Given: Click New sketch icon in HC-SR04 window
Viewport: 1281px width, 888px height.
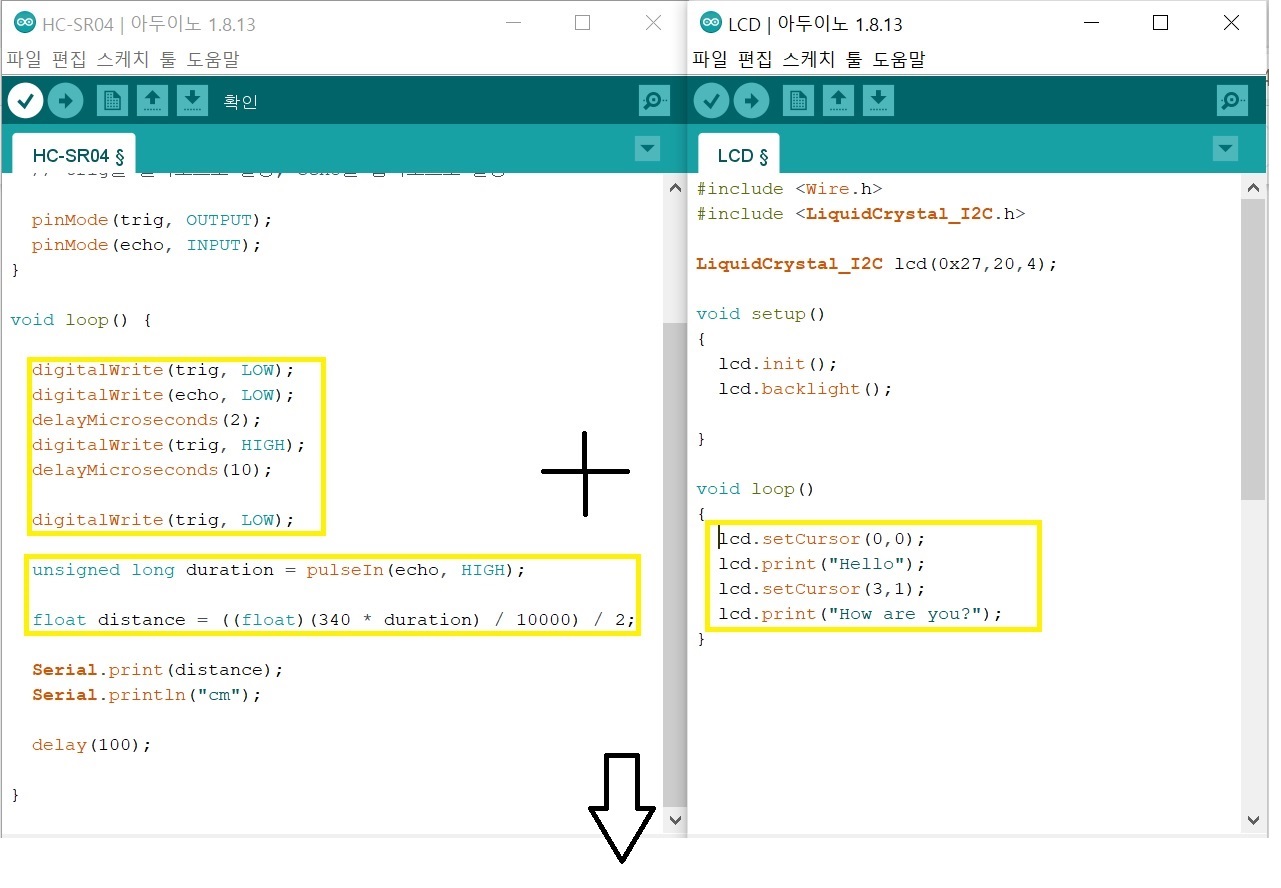Looking at the screenshot, I should coord(112,100).
